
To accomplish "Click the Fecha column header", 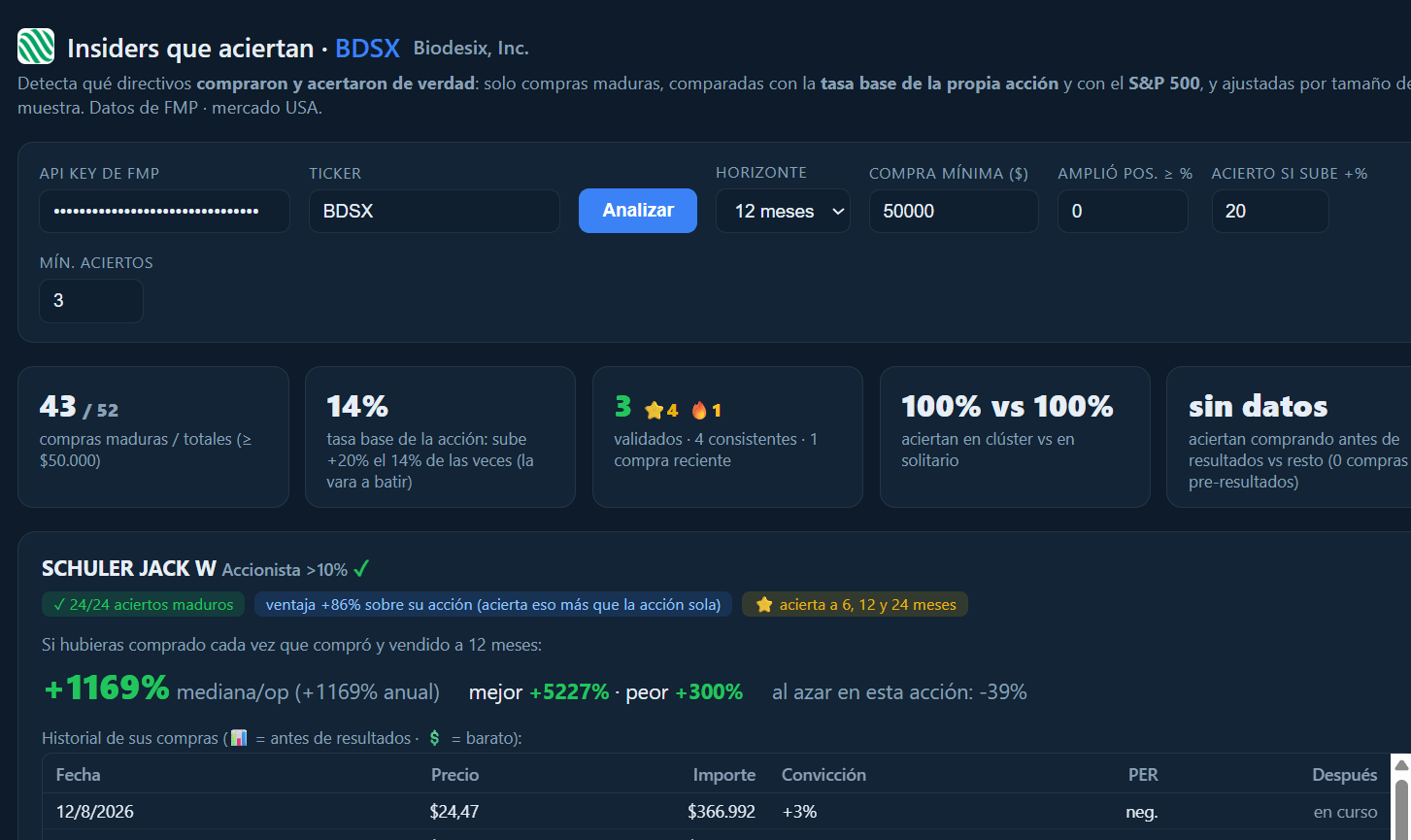I will click(x=79, y=775).
